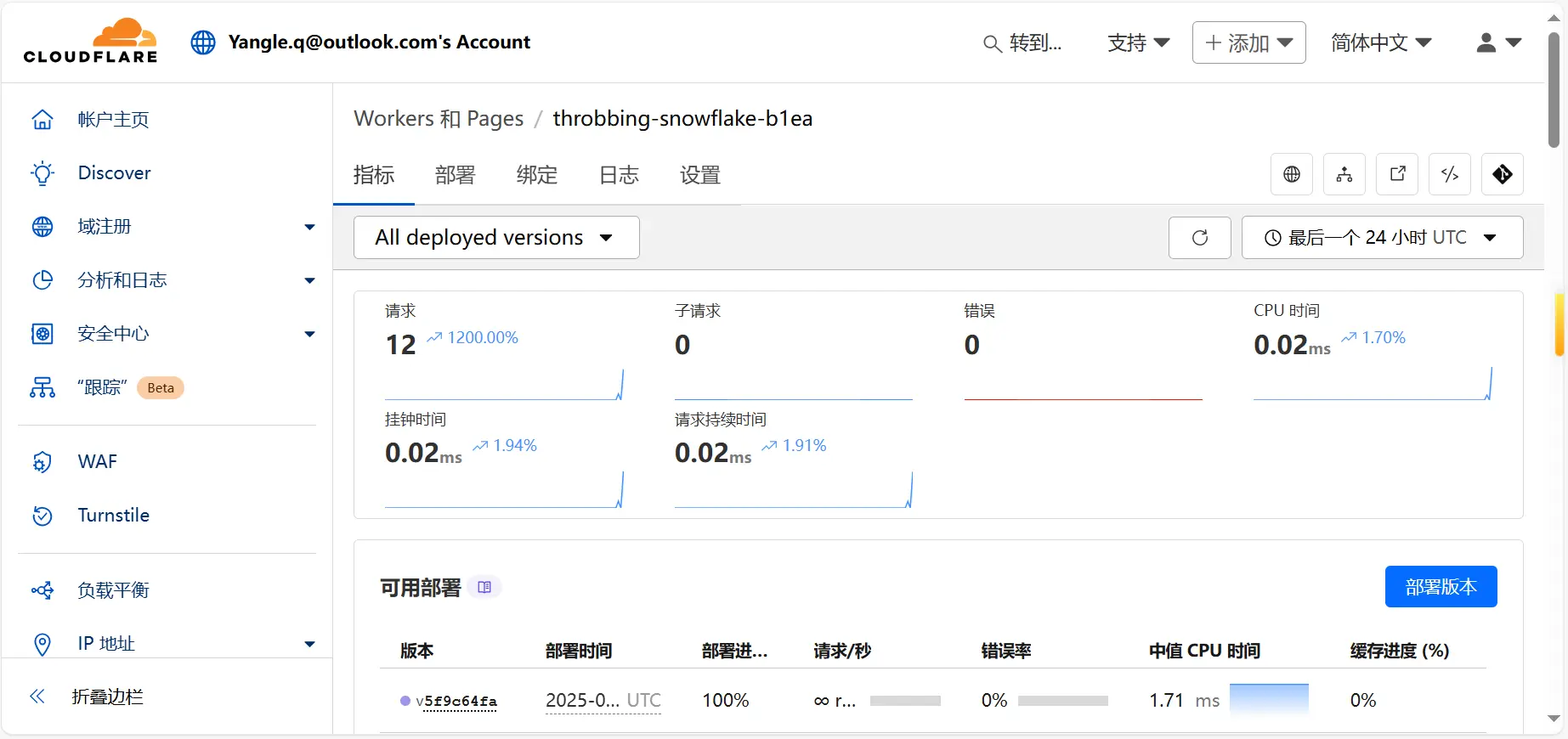Expand the 安全中心 submenu arrow
The height and width of the screenshot is (739, 1568).
309,334
